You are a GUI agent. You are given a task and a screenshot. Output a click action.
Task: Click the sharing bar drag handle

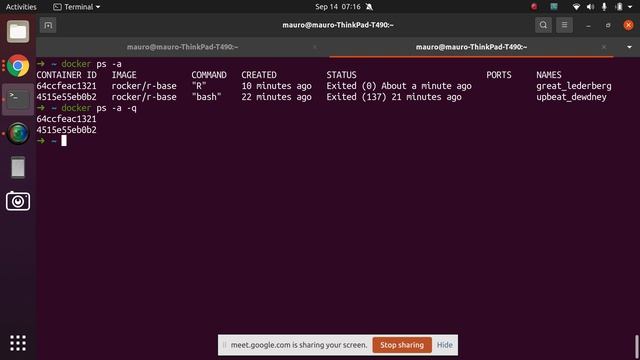click(x=224, y=345)
